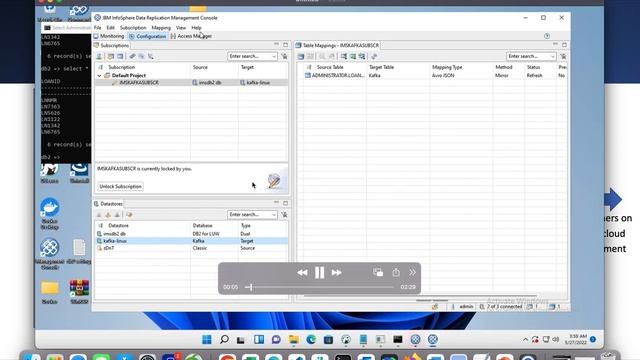Pause the video playback
The image size is (640, 360).
(320, 273)
